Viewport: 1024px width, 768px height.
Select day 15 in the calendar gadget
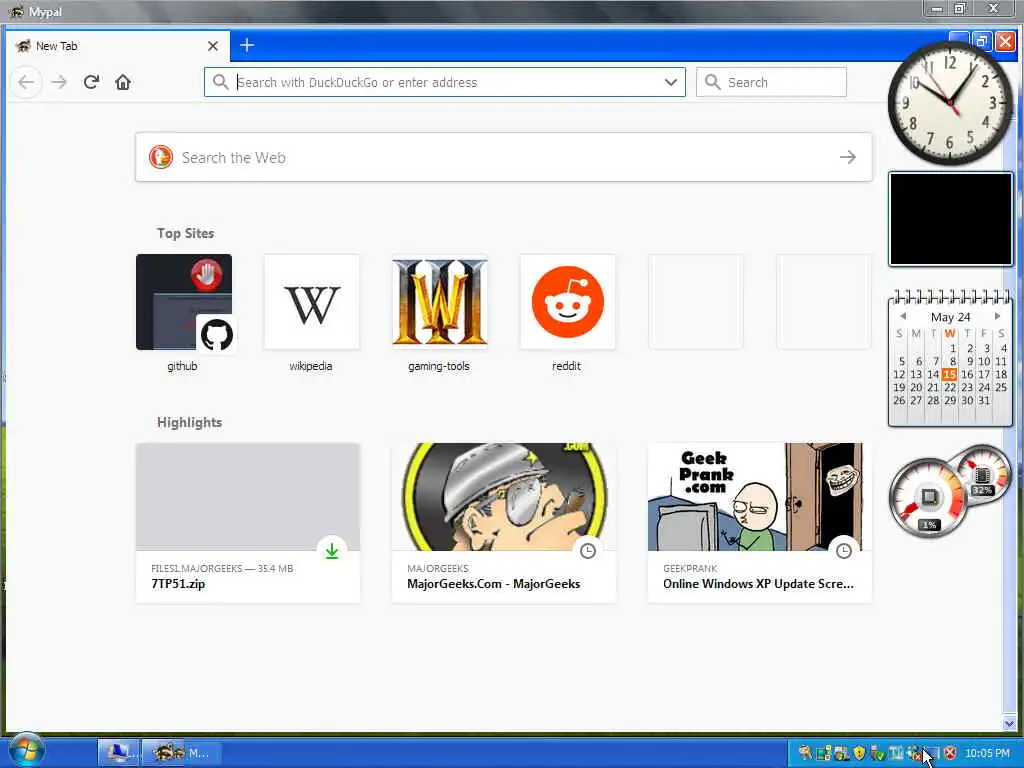(950, 374)
